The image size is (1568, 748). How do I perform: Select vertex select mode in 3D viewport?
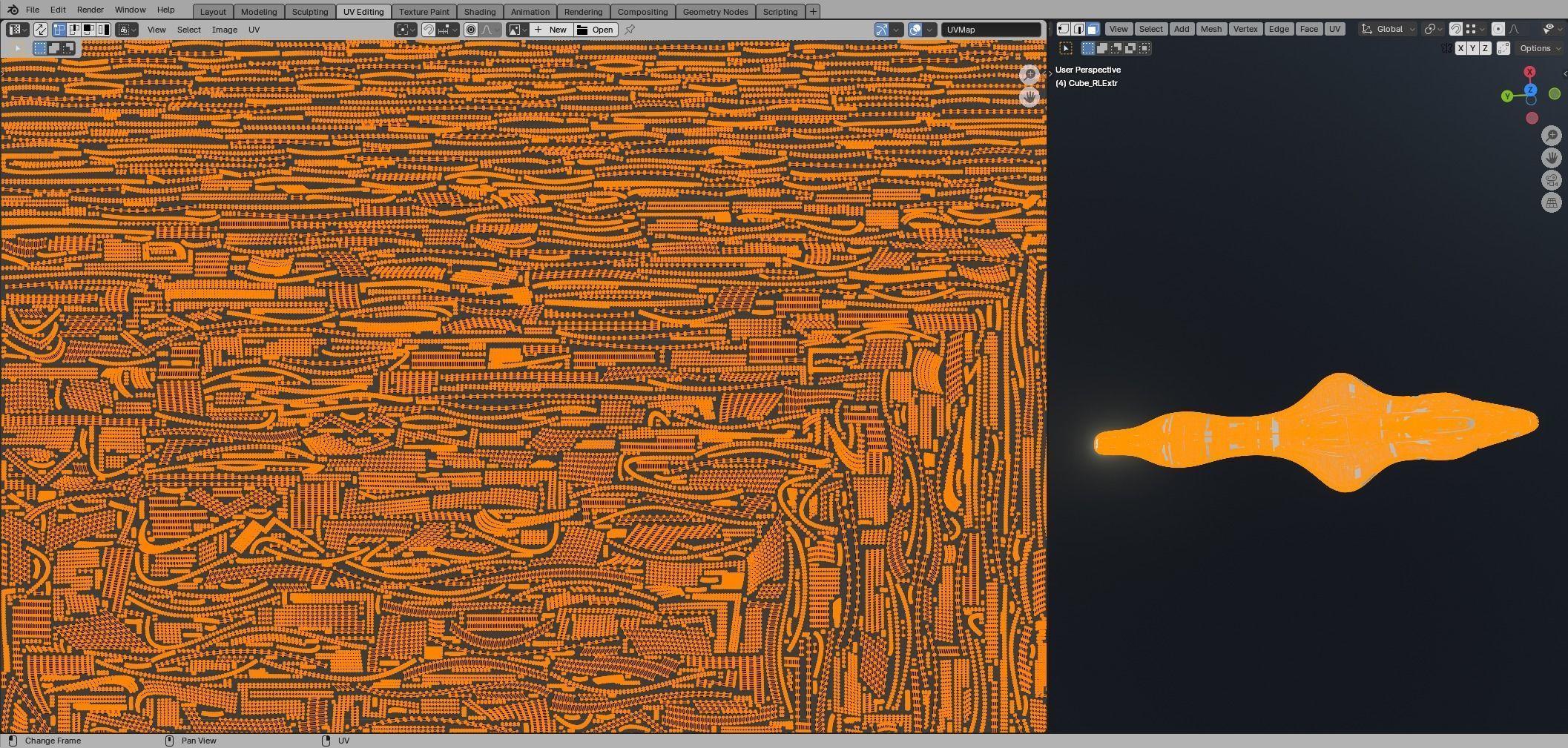[1064, 29]
